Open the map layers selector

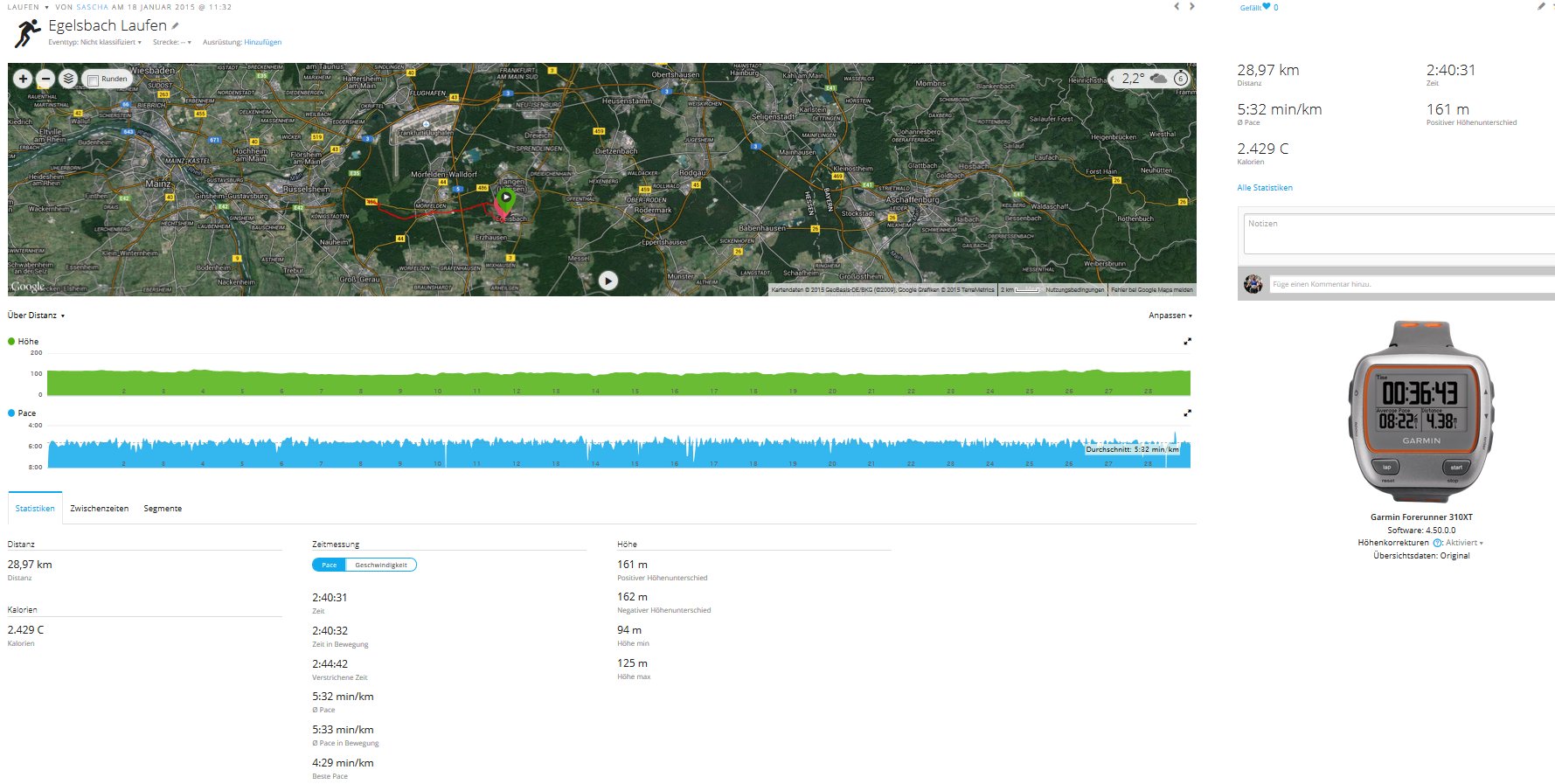(x=68, y=79)
